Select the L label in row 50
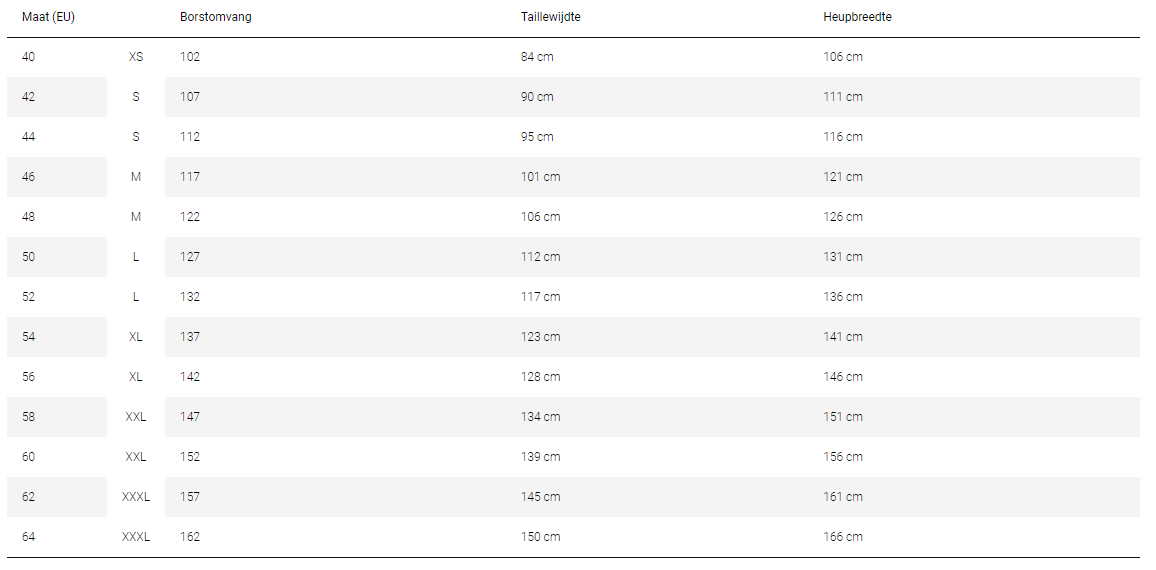1156x570 pixels. 136,257
